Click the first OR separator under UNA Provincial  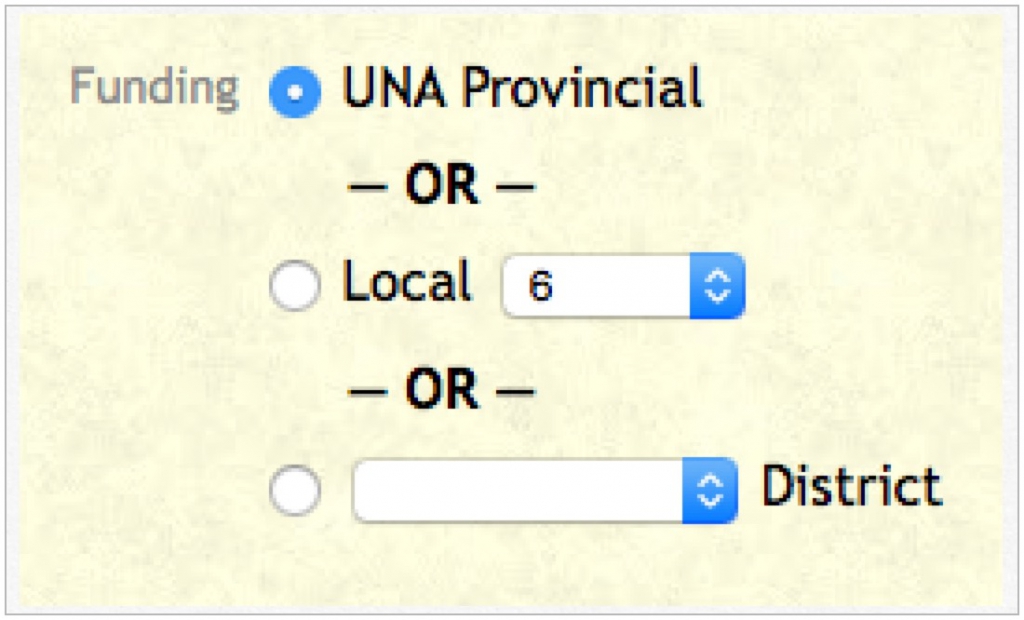pyautogui.click(x=442, y=186)
